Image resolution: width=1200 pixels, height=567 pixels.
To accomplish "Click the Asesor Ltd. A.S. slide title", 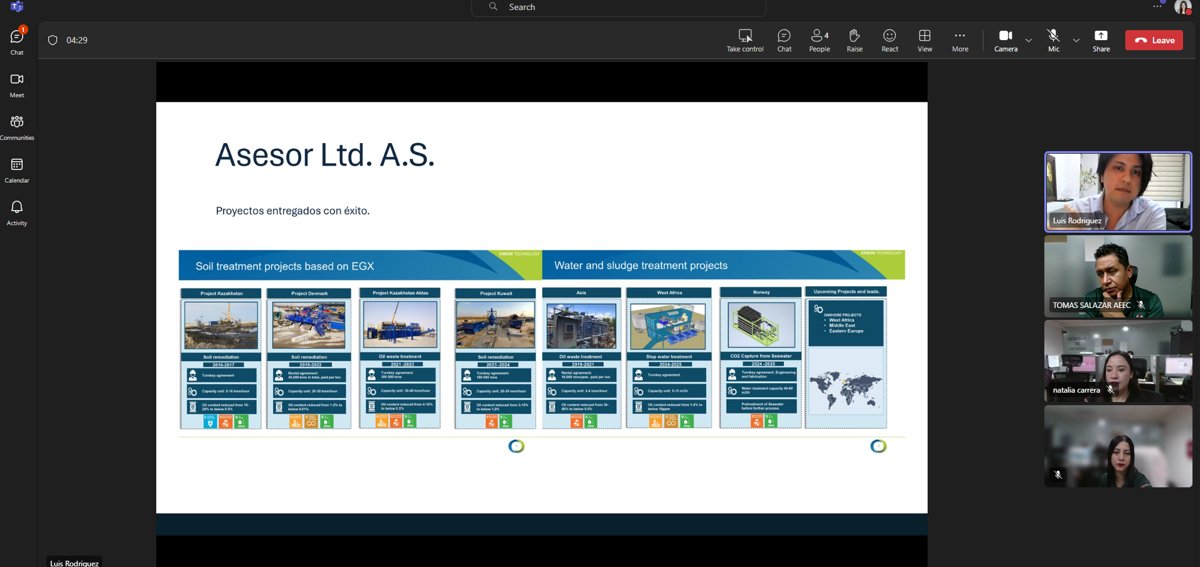I will [x=325, y=155].
